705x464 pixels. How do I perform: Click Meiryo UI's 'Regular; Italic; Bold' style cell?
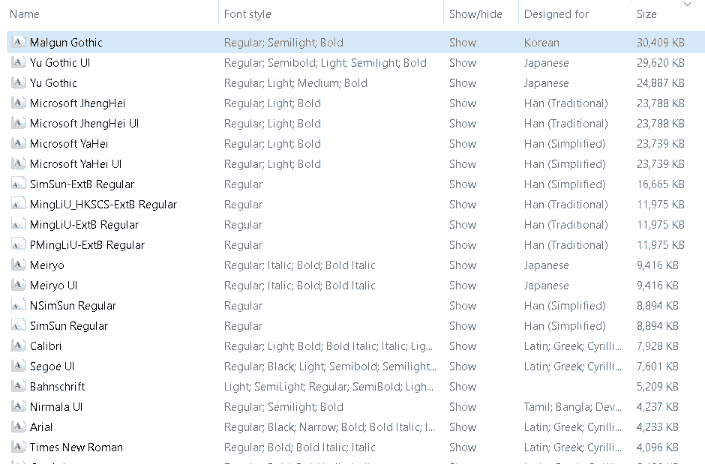click(299, 286)
